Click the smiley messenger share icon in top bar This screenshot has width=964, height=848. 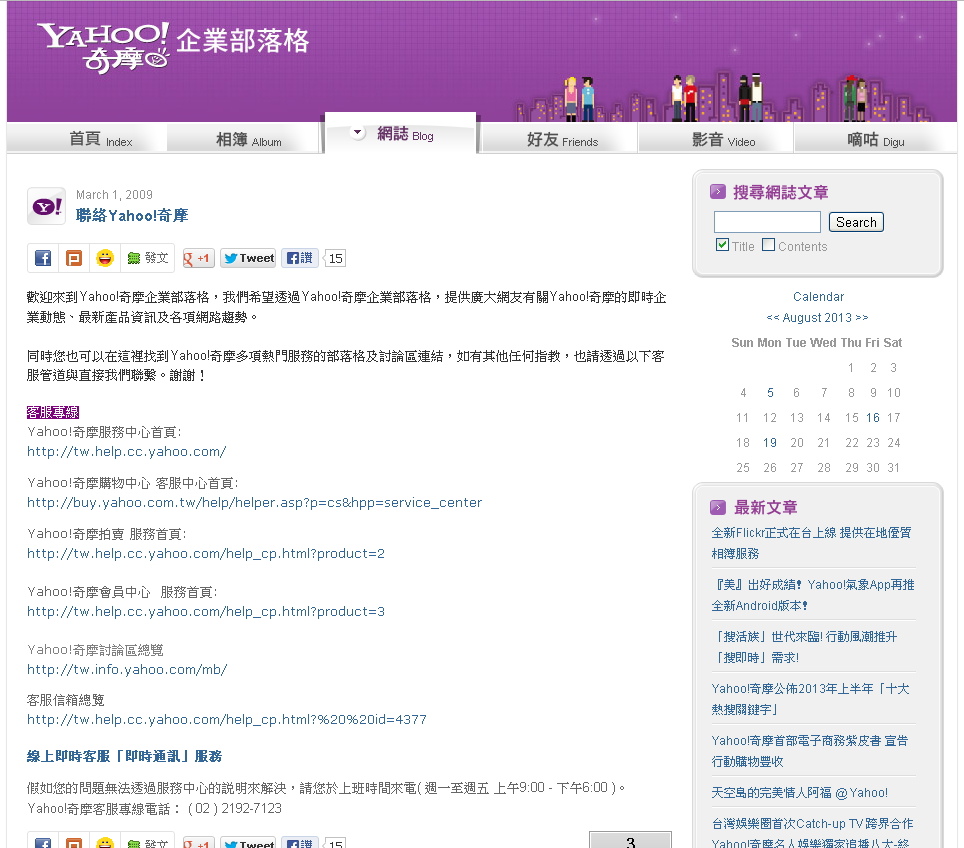[x=105, y=258]
